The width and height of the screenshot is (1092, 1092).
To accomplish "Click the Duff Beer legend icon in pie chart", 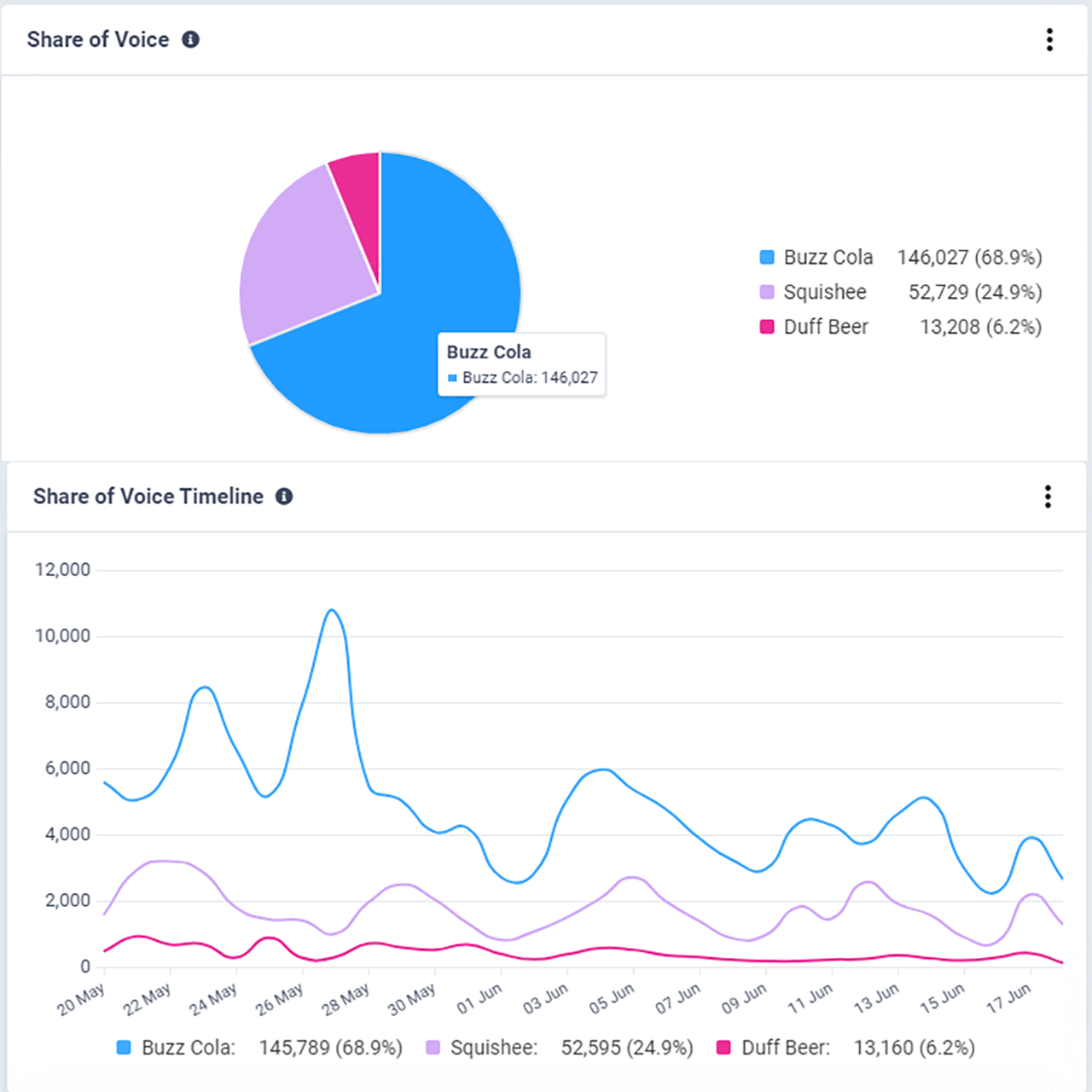I will pos(765,327).
